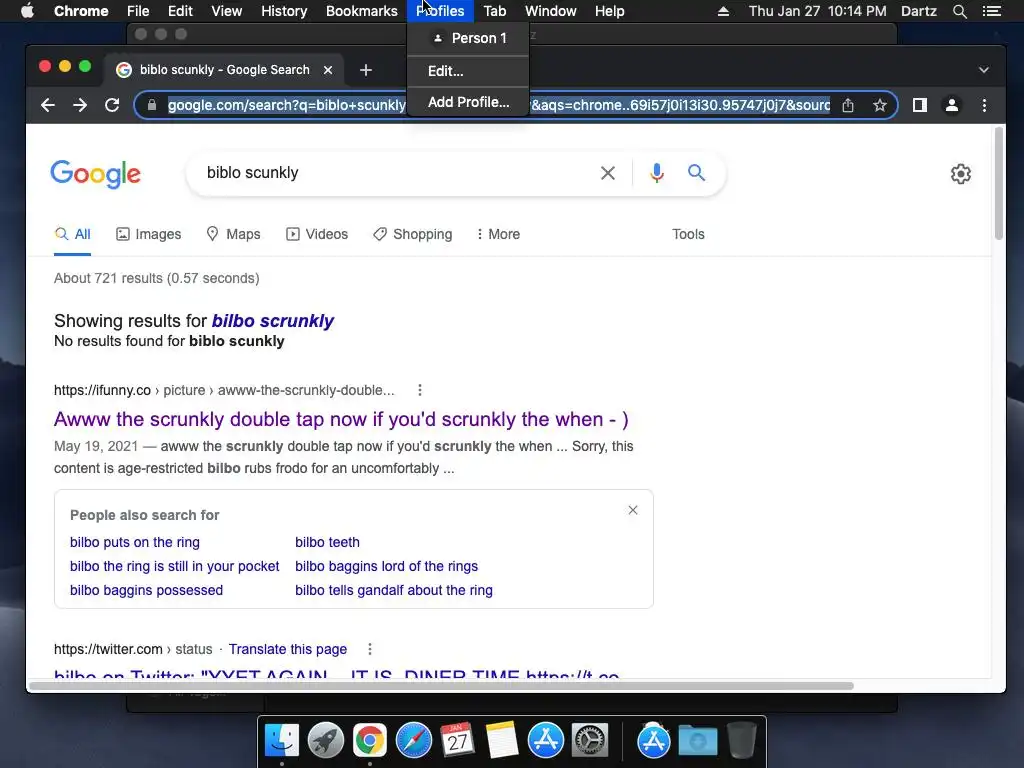Open Chrome three-dot menu

[x=984, y=105]
